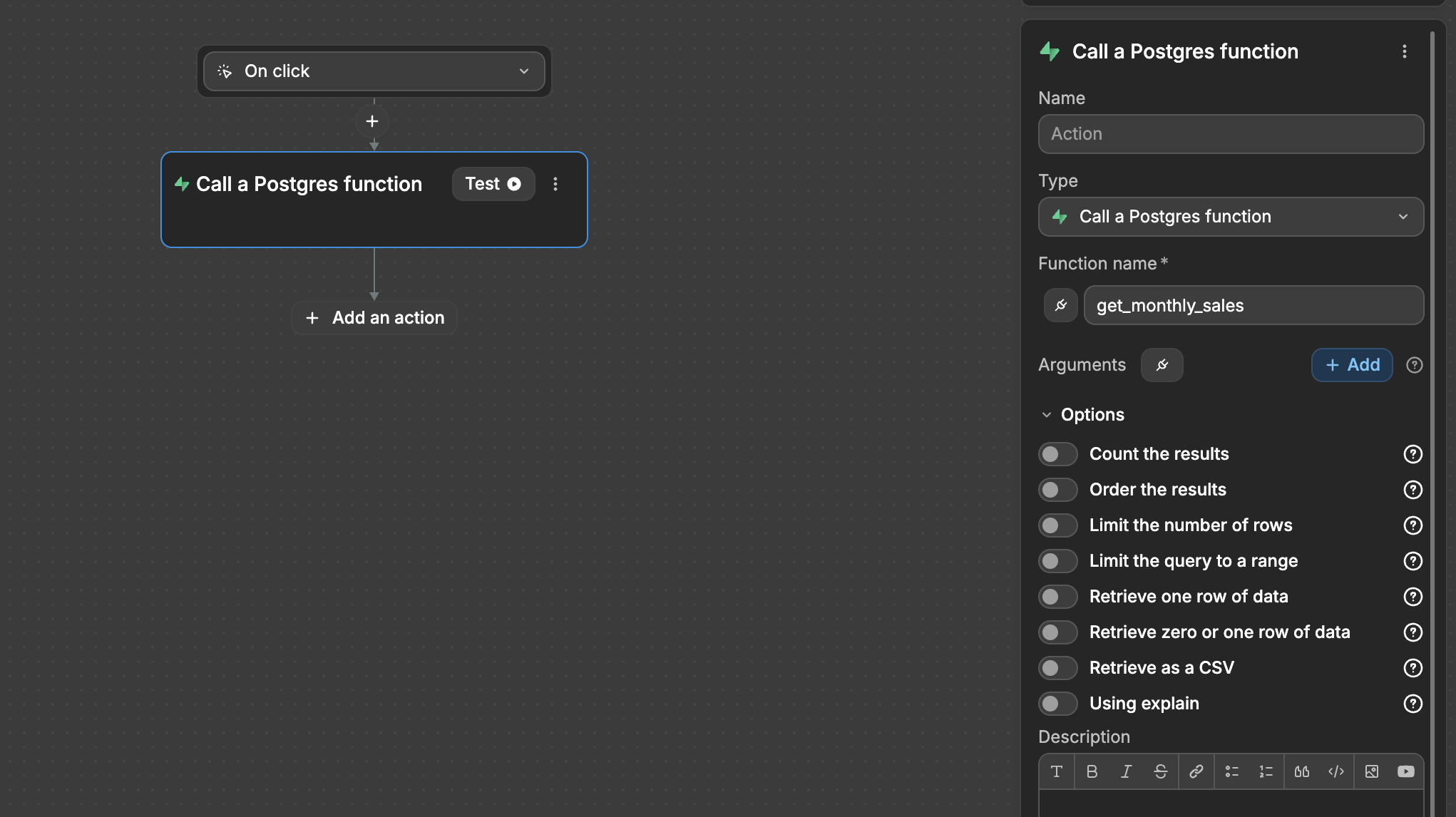Click the Test button on the action node
The image size is (1456, 817).
(x=493, y=184)
